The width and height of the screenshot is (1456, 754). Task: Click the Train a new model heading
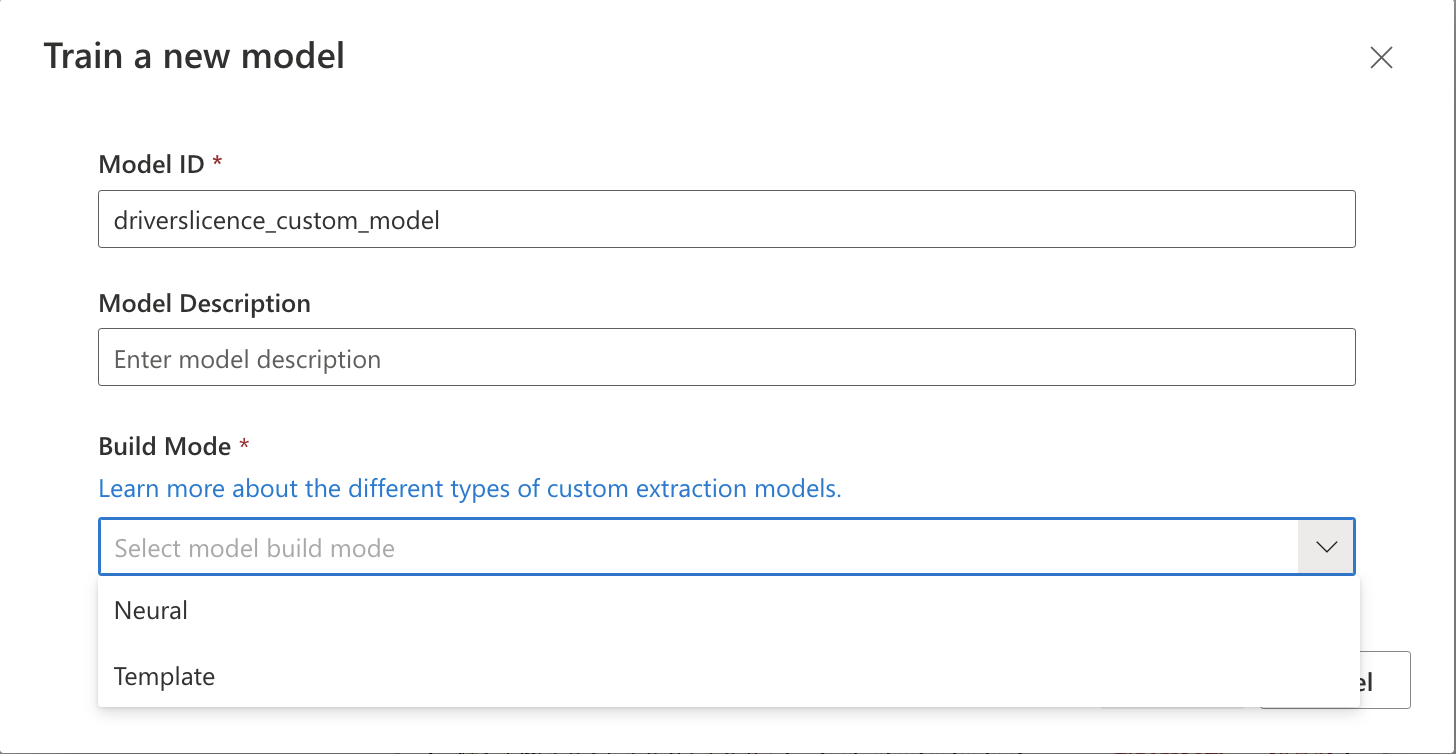[194, 56]
